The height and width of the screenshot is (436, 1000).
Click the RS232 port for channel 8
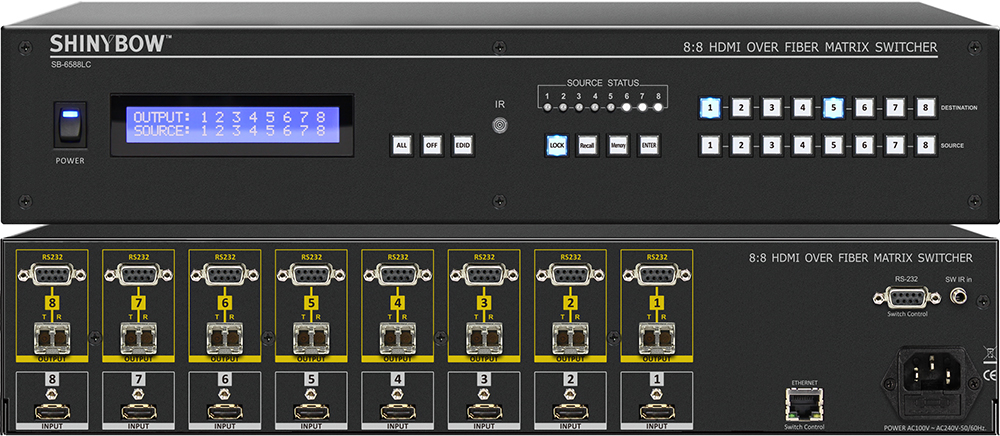(x=52, y=275)
